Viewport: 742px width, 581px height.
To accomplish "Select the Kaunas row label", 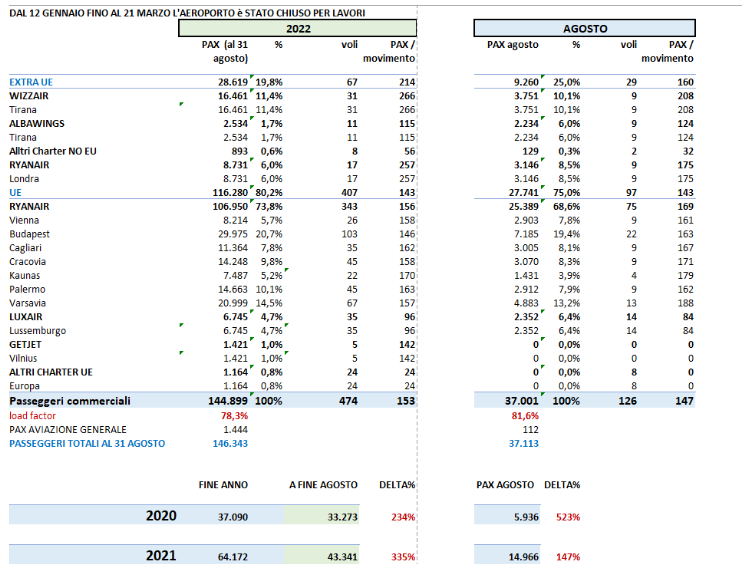I will 25,275.
